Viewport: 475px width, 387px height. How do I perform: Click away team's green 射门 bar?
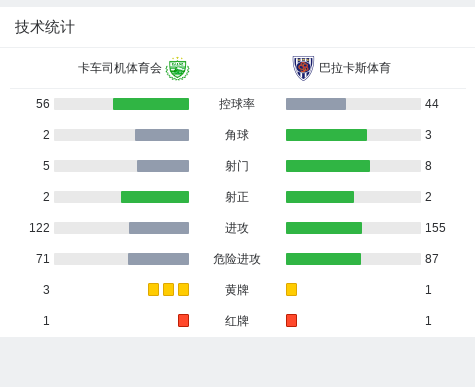pyautogui.click(x=328, y=166)
